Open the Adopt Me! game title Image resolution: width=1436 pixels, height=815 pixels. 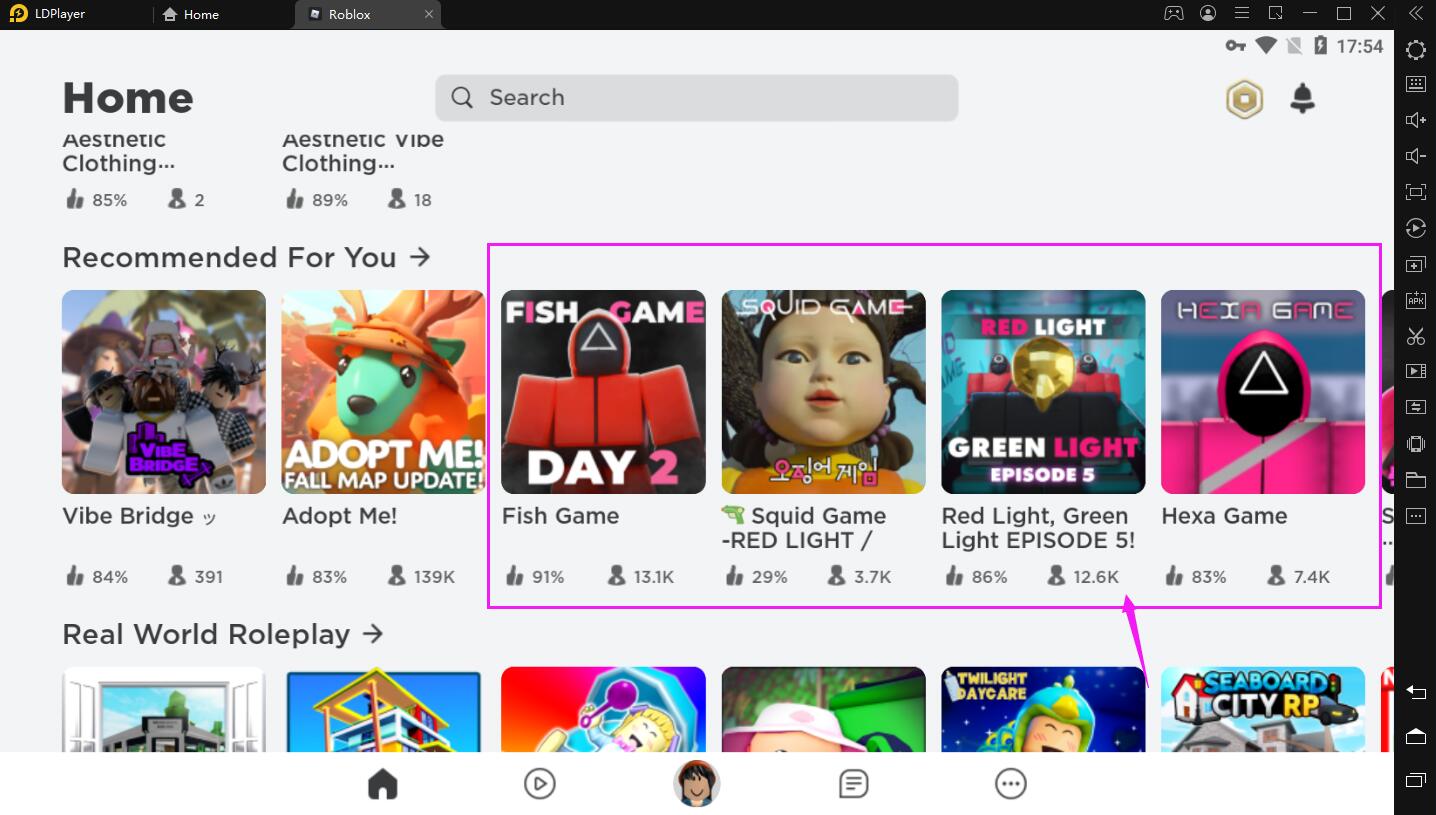point(339,516)
